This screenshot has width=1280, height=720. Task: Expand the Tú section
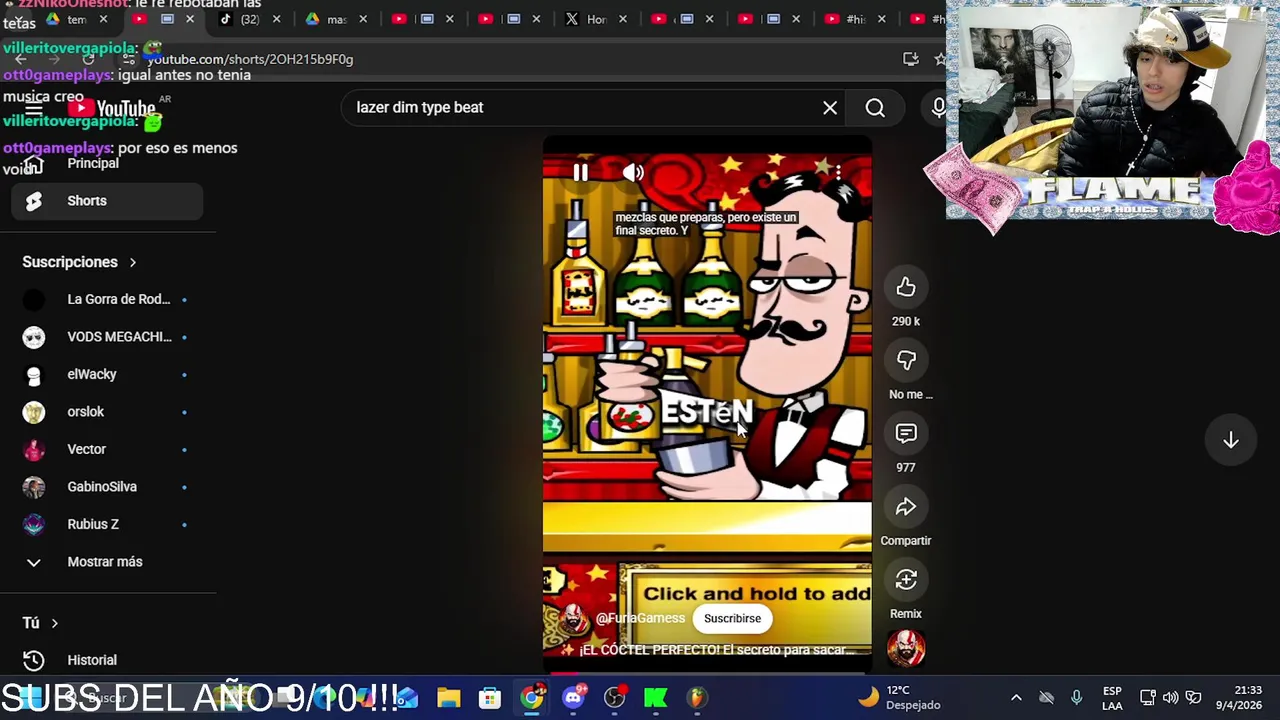coord(40,623)
